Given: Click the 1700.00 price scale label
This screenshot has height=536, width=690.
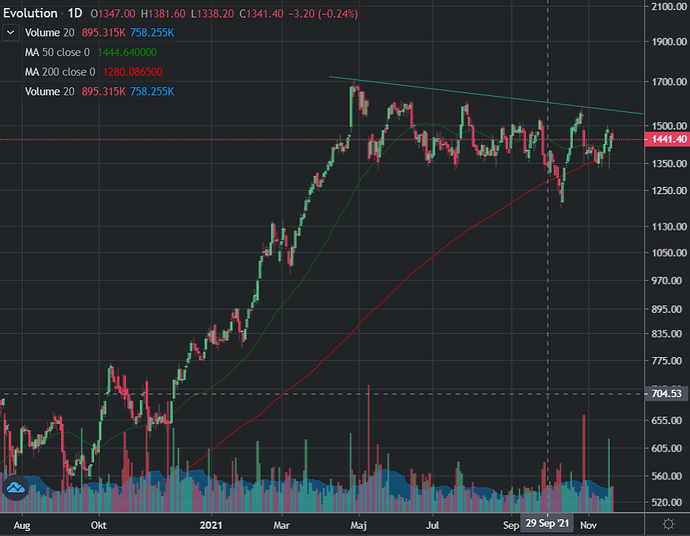Looking at the screenshot, I should 669,81.
